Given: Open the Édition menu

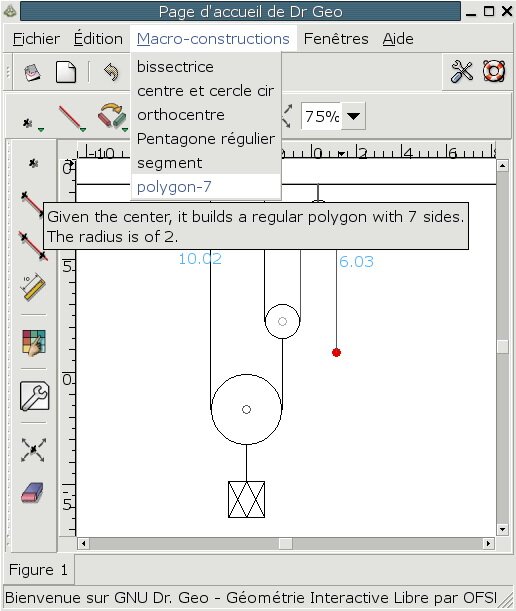Looking at the screenshot, I should click(98, 39).
